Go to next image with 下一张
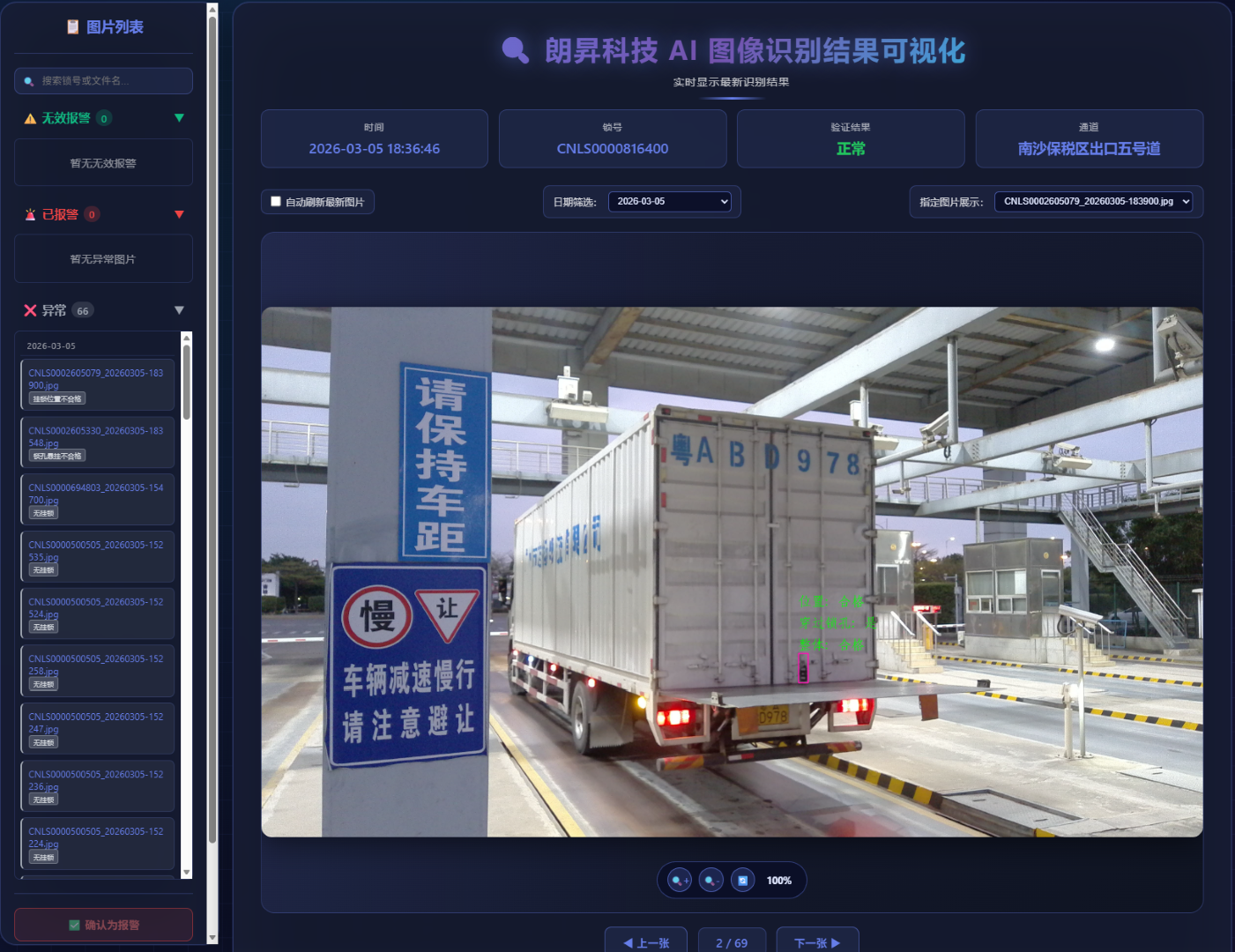This screenshot has height=952, width=1235. click(x=817, y=942)
